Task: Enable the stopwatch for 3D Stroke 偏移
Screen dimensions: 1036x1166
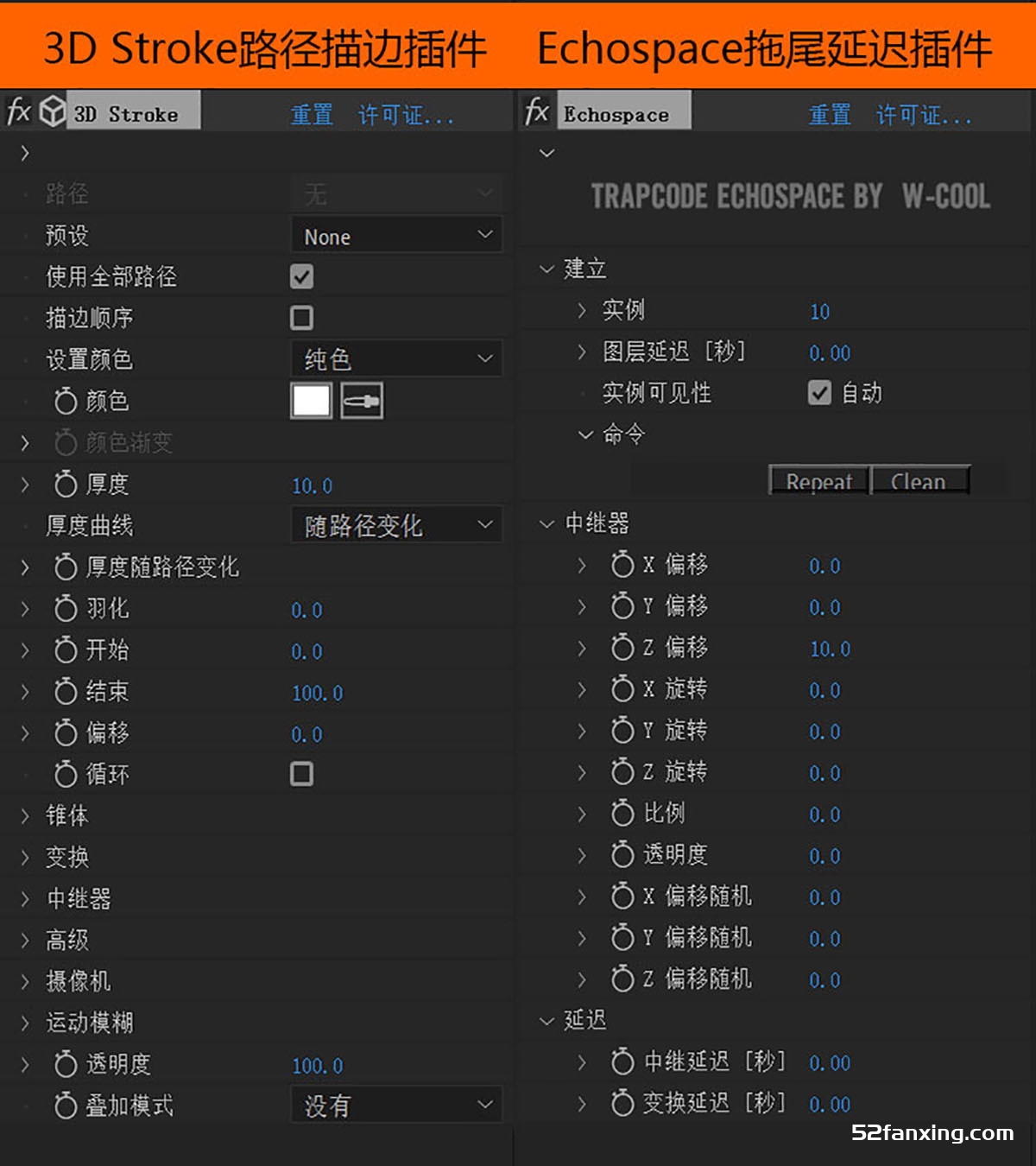Action: [66, 733]
